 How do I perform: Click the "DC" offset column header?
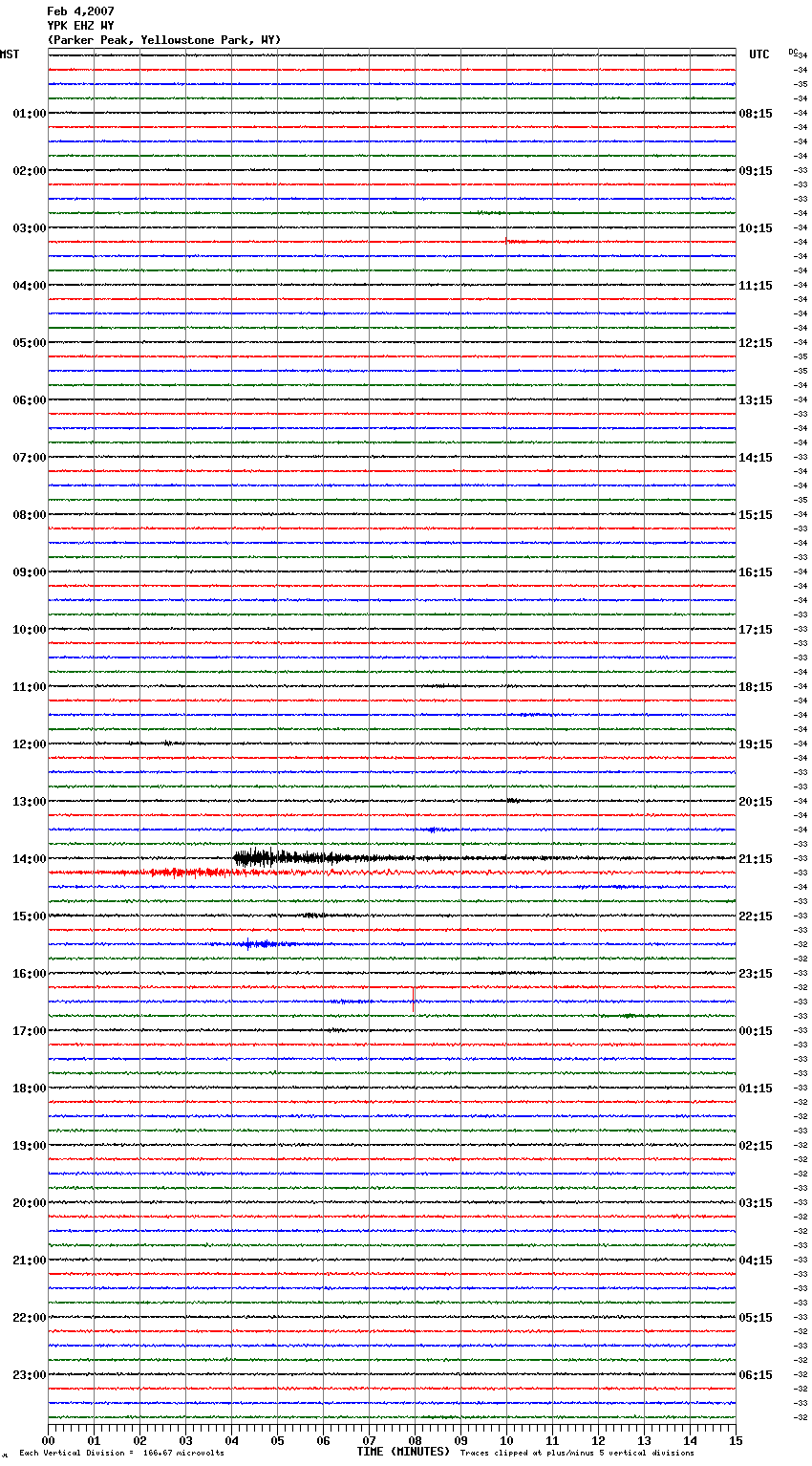pos(793,52)
